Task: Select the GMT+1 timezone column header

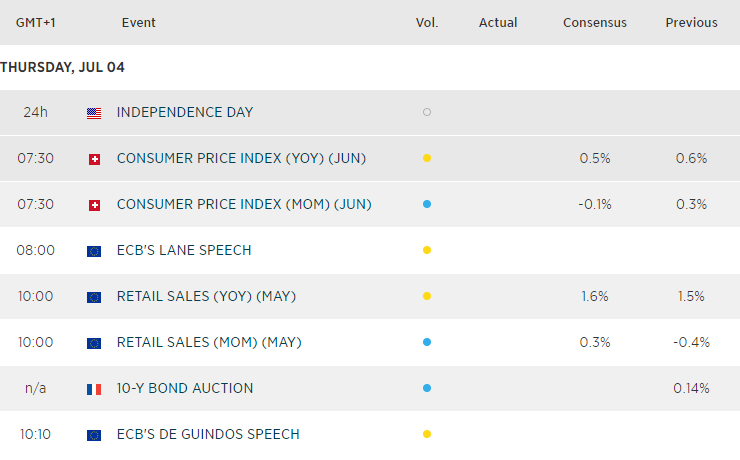Action: (x=35, y=23)
